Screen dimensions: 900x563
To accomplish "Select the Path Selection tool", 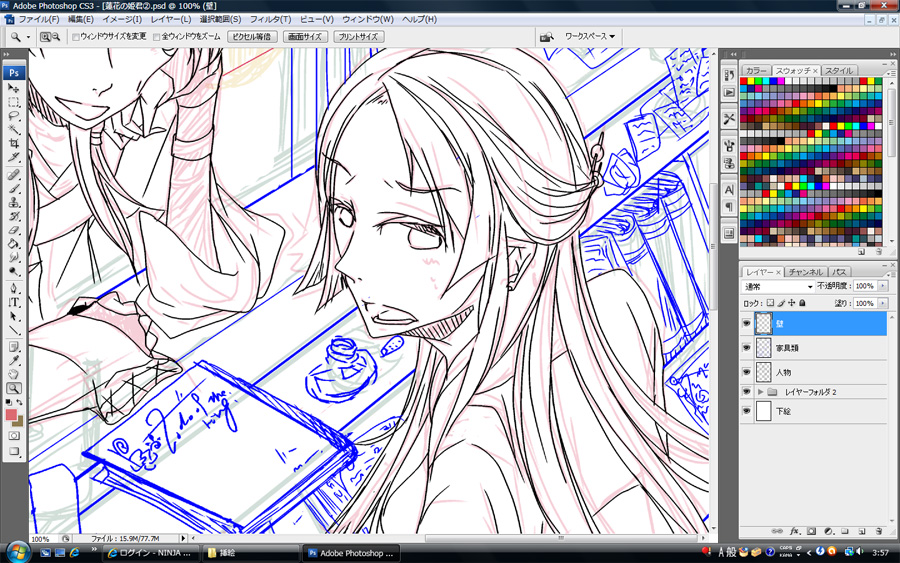I will pyautogui.click(x=14, y=316).
